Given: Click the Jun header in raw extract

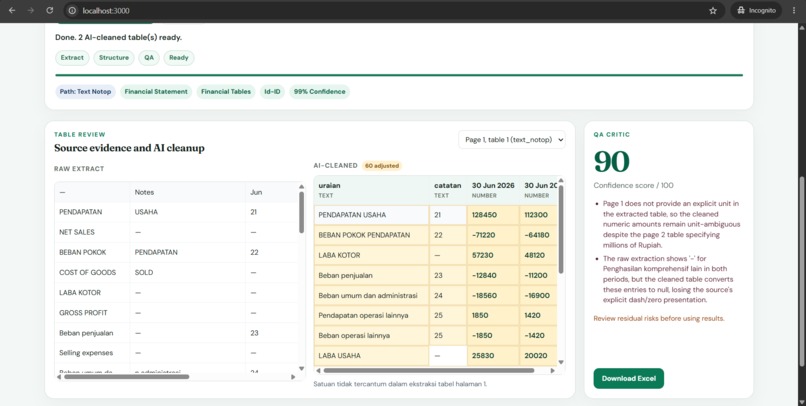Looking at the screenshot, I should tap(271, 192).
